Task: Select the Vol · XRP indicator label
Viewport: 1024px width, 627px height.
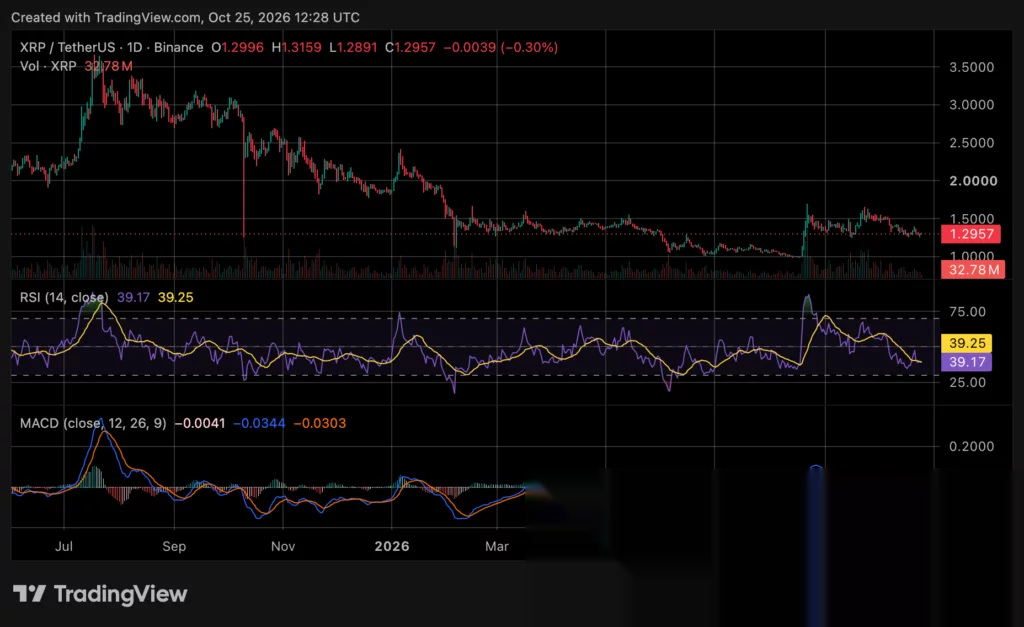Action: coord(48,66)
